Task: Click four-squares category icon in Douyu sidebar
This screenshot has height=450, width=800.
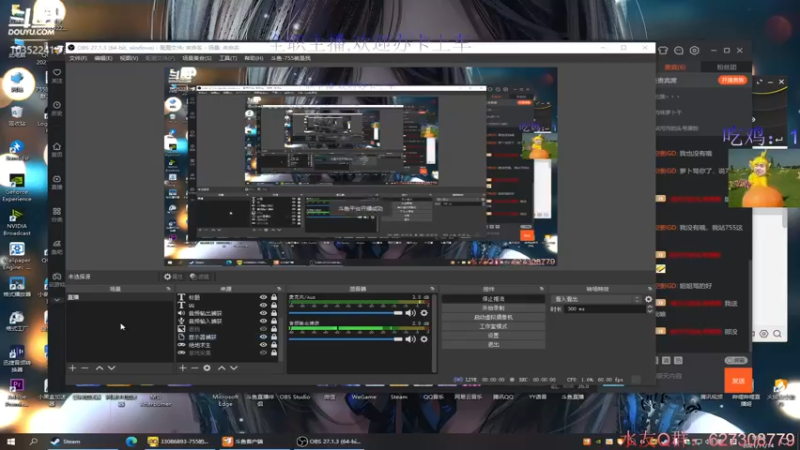Action: click(x=57, y=211)
